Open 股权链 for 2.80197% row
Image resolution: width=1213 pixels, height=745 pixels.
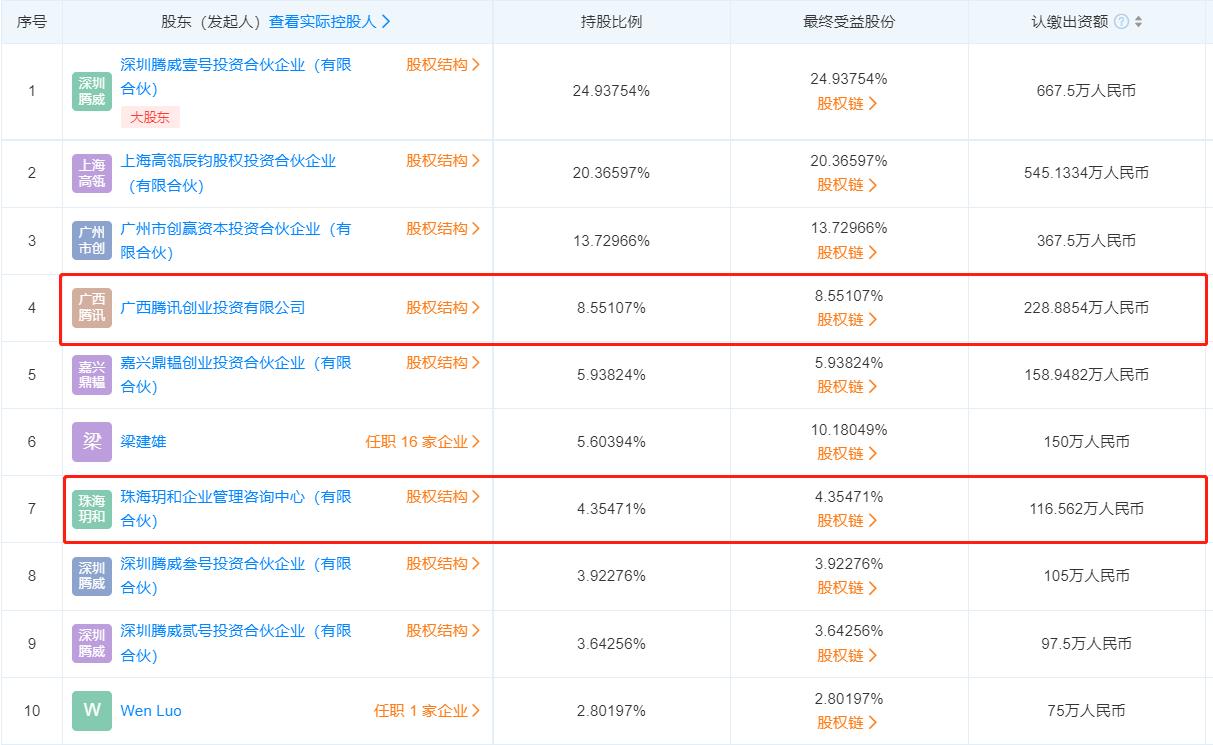click(x=848, y=723)
